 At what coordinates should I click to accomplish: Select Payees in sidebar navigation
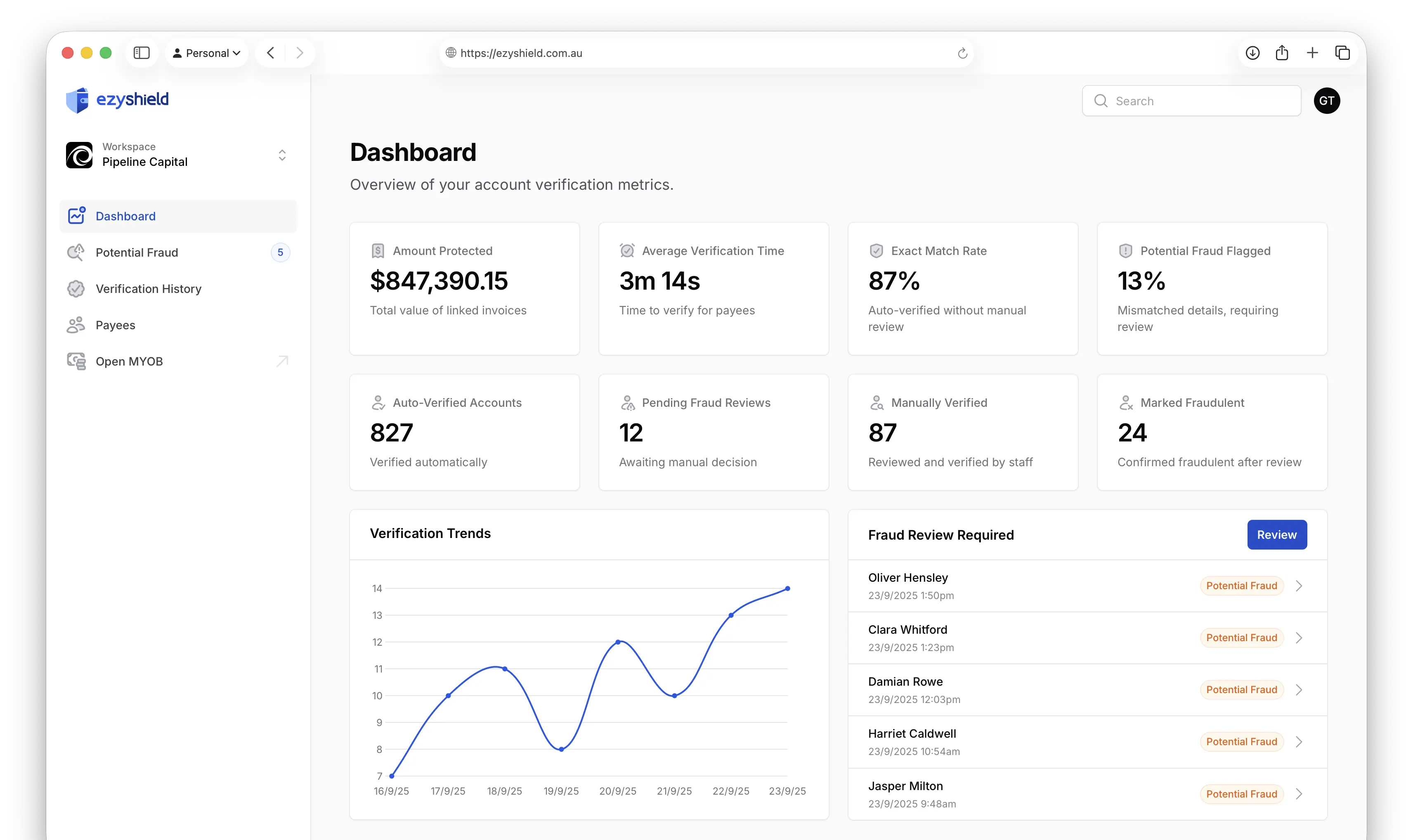(x=116, y=325)
